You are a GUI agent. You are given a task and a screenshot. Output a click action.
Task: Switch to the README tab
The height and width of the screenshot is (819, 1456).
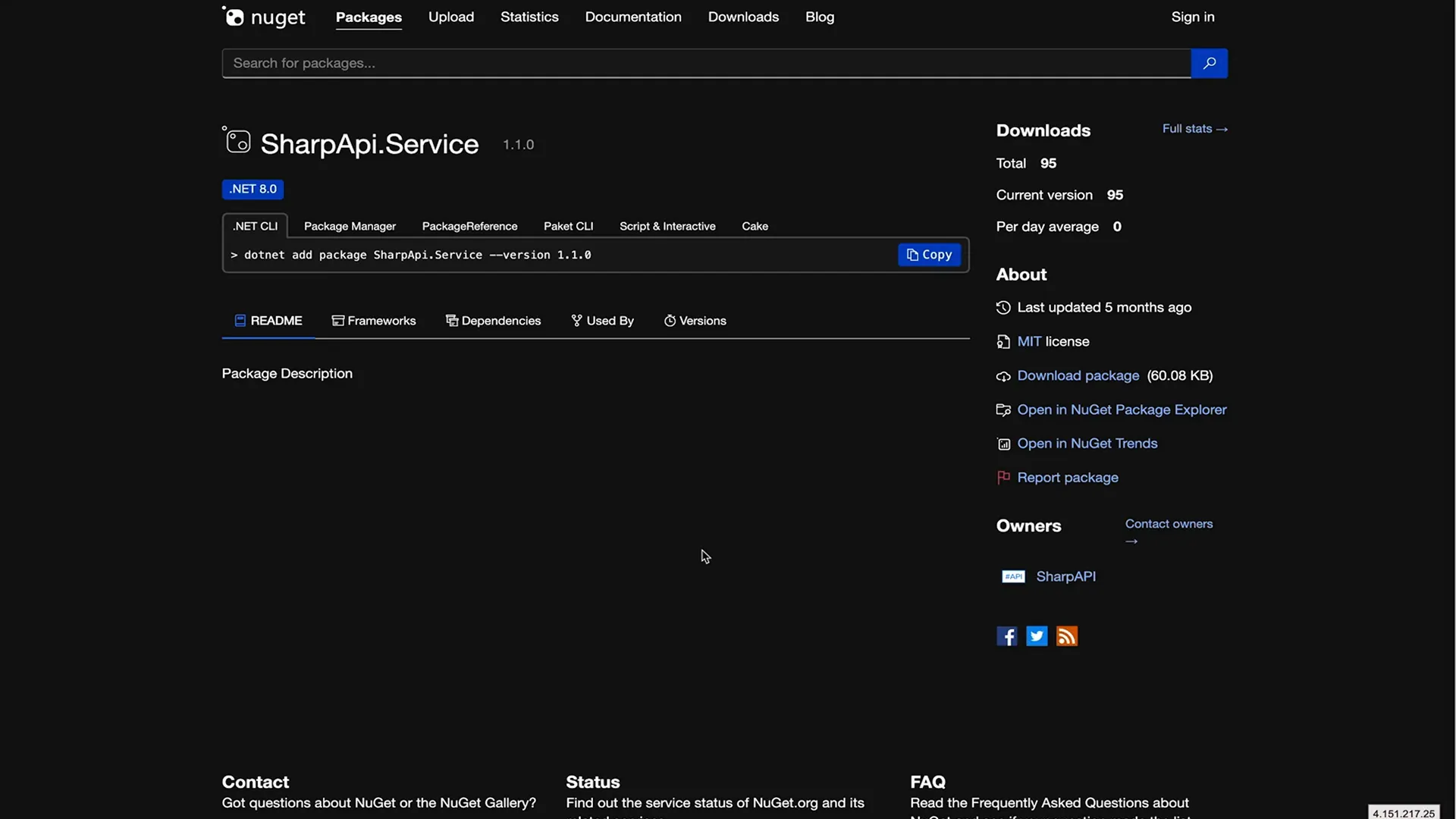click(268, 321)
